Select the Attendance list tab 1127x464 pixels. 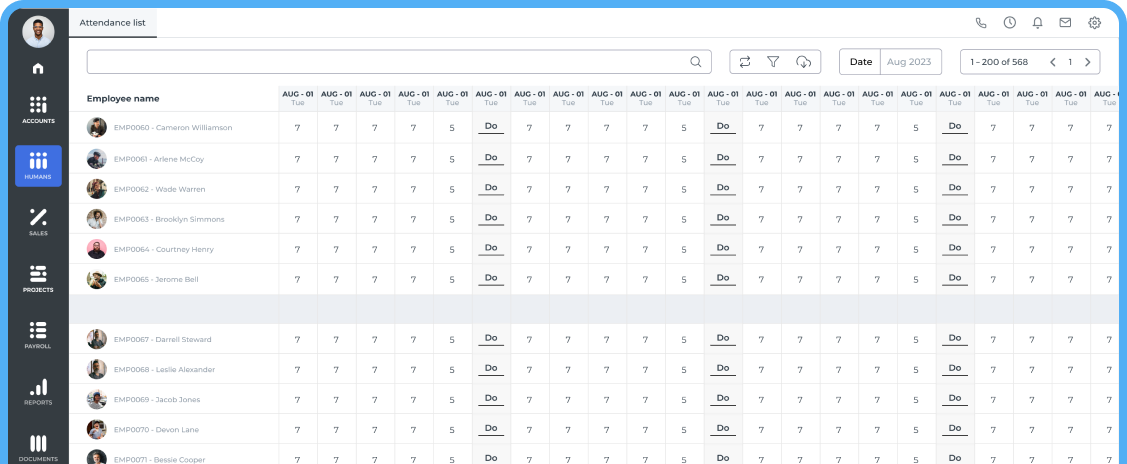(x=112, y=21)
